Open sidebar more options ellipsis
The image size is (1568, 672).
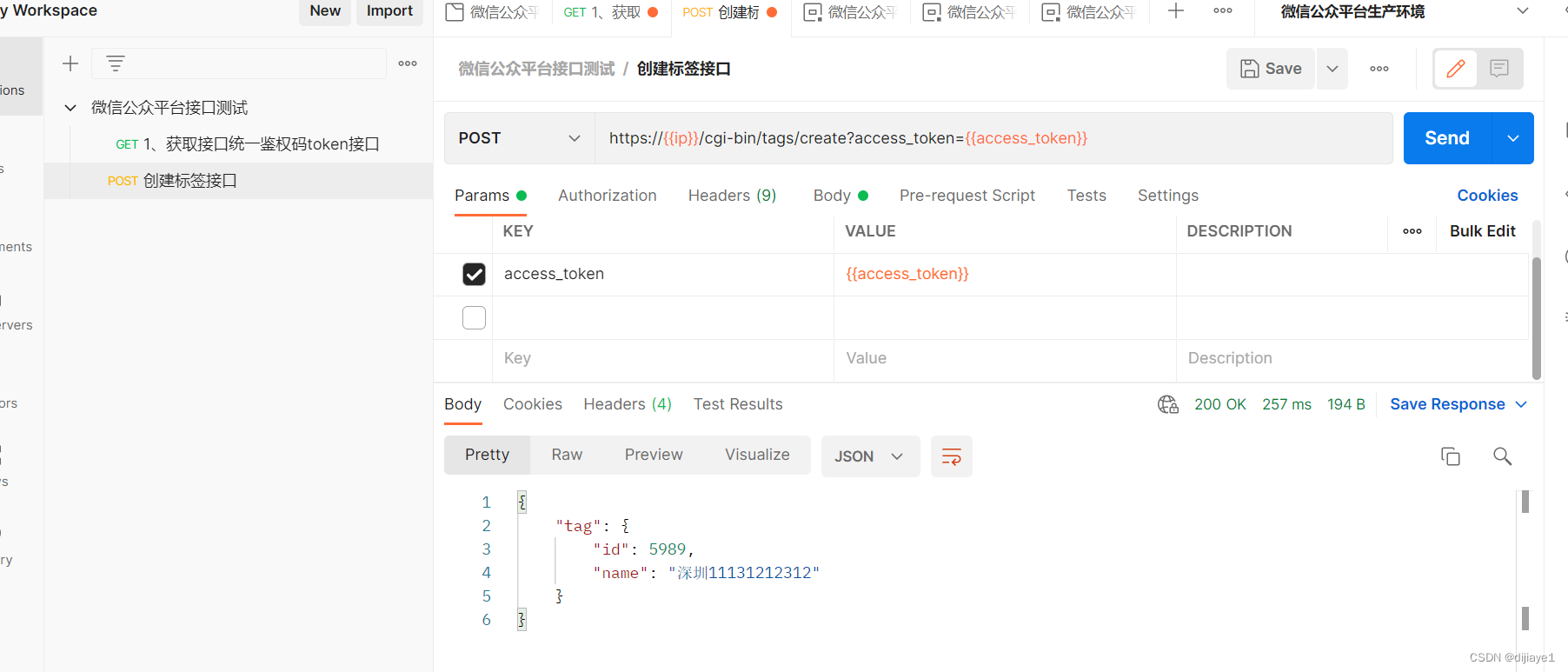click(x=408, y=63)
